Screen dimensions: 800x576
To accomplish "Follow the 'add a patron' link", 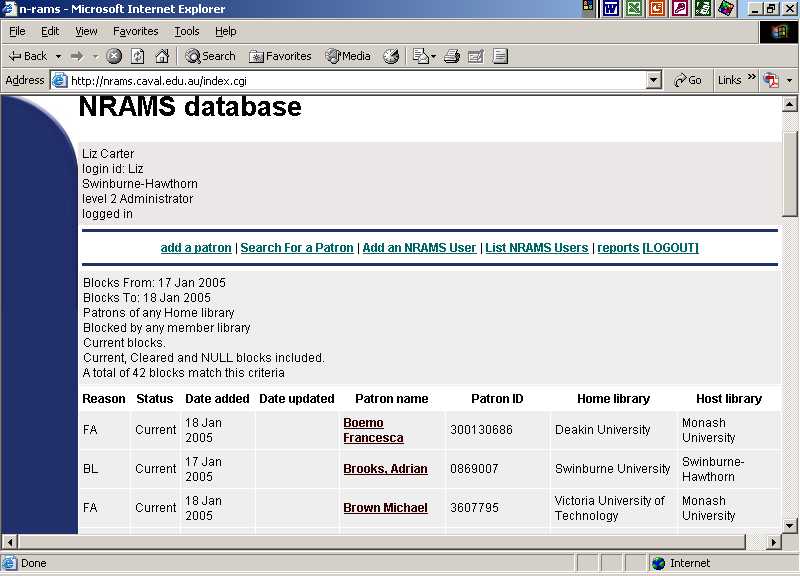I will 196,248.
